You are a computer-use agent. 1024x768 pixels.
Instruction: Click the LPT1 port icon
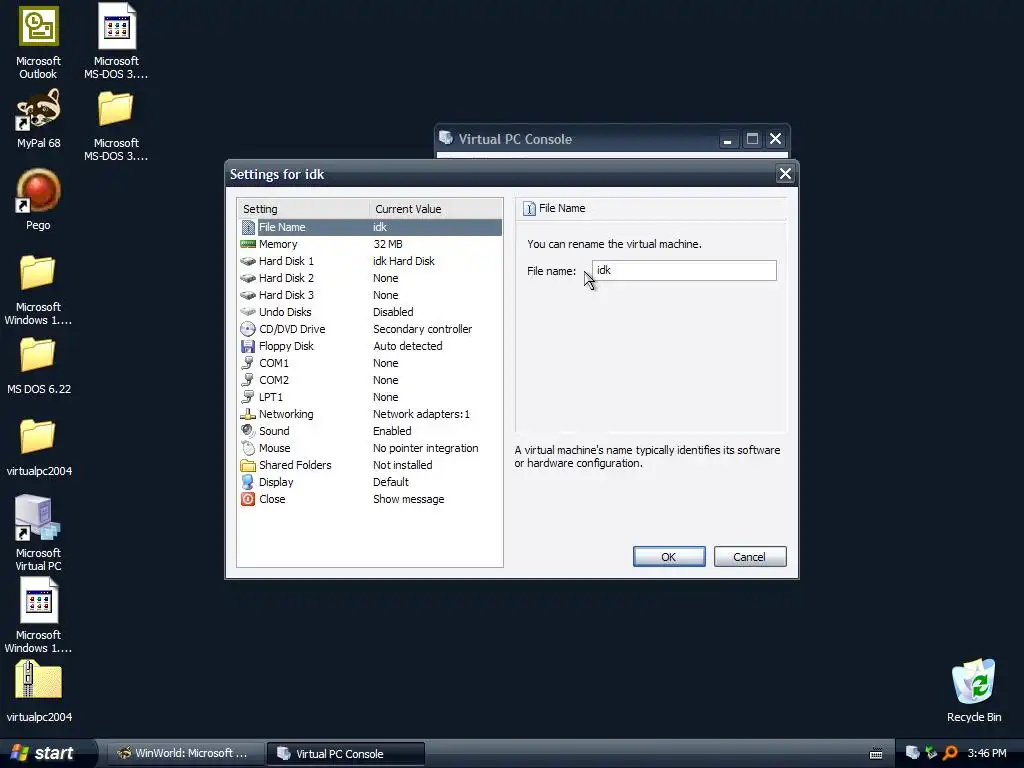click(248, 397)
